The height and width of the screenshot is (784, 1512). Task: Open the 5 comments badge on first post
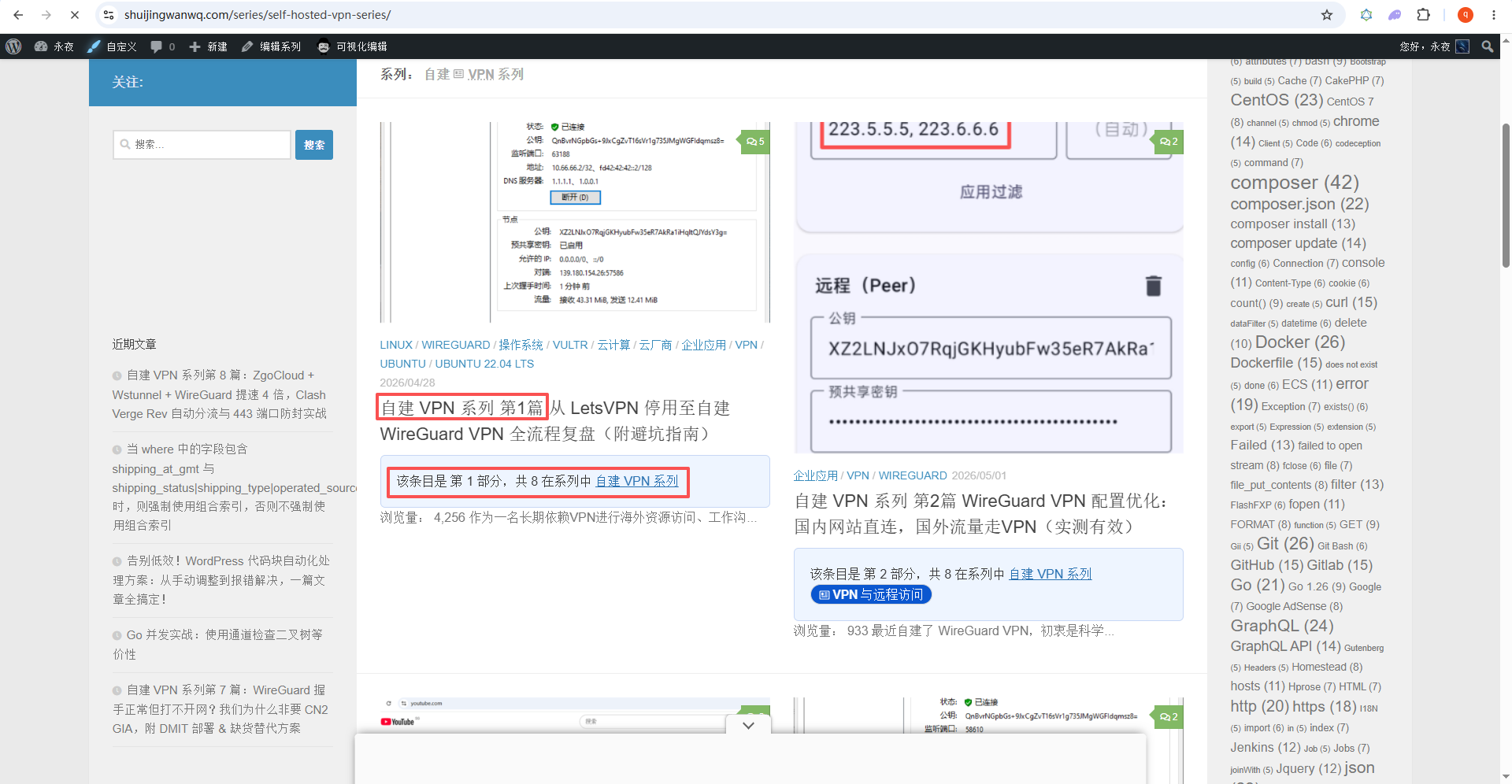point(754,142)
